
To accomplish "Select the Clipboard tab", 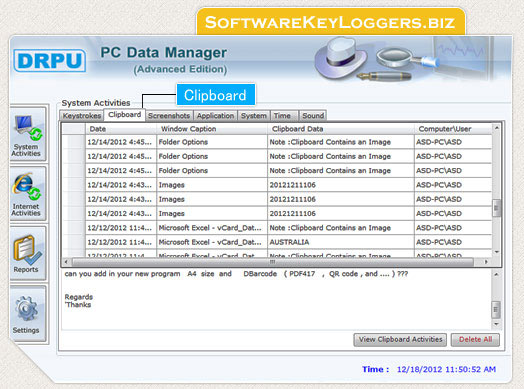I will (x=124, y=115).
